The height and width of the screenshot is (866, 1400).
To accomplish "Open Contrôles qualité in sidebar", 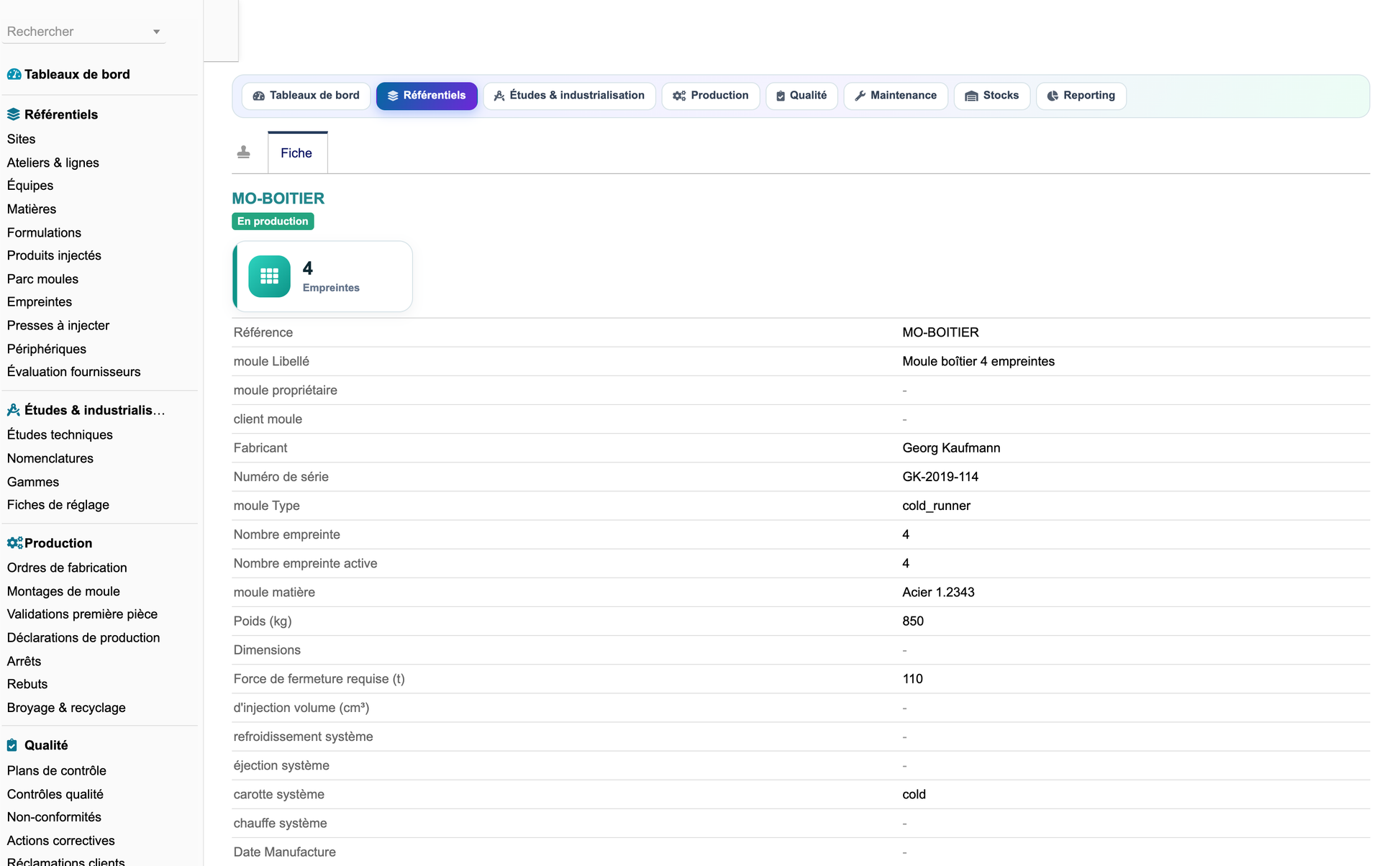I will click(x=55, y=794).
